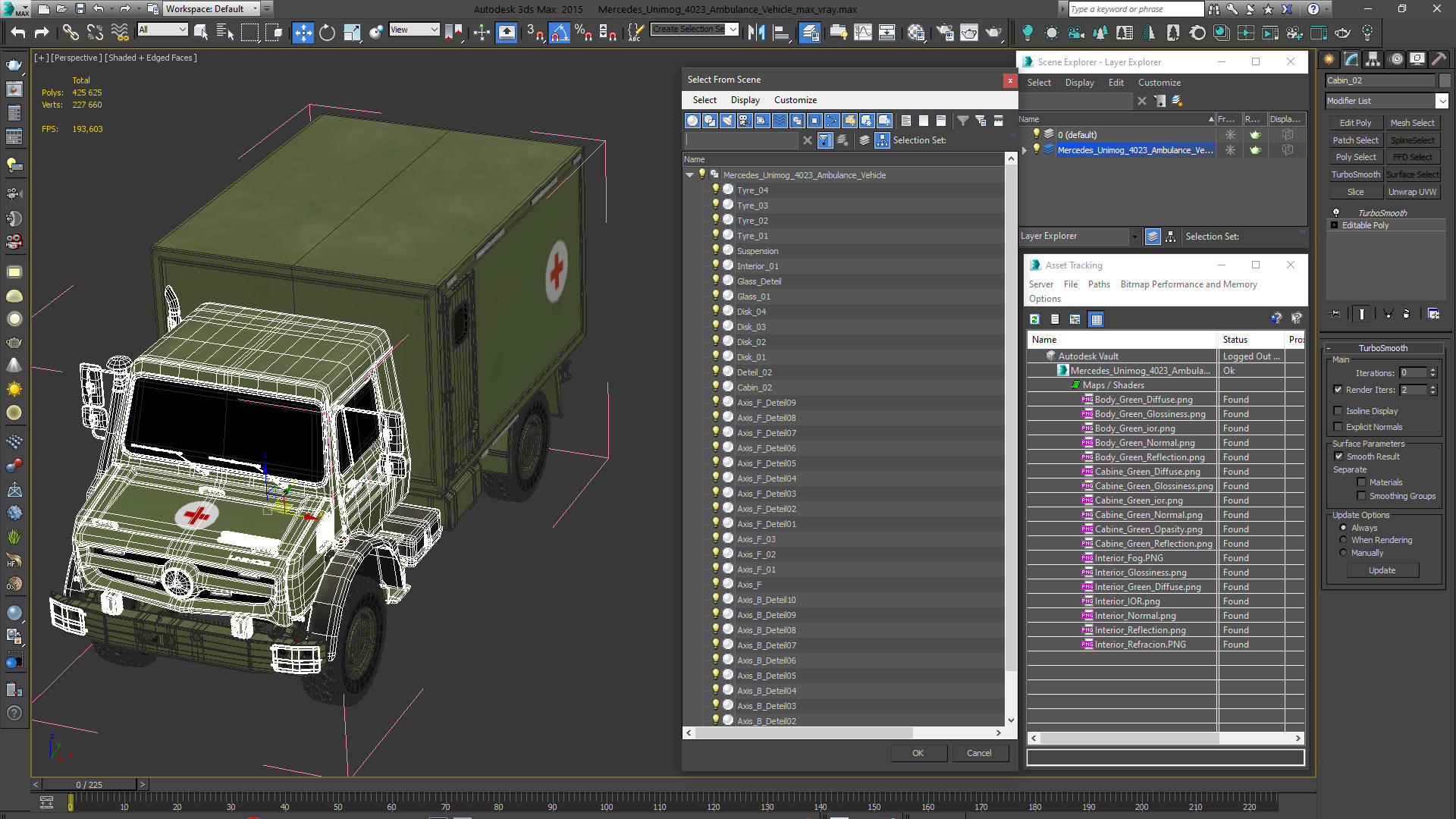Save the file from quick access toolbar
Screen dimensions: 1456x819
[x=80, y=9]
